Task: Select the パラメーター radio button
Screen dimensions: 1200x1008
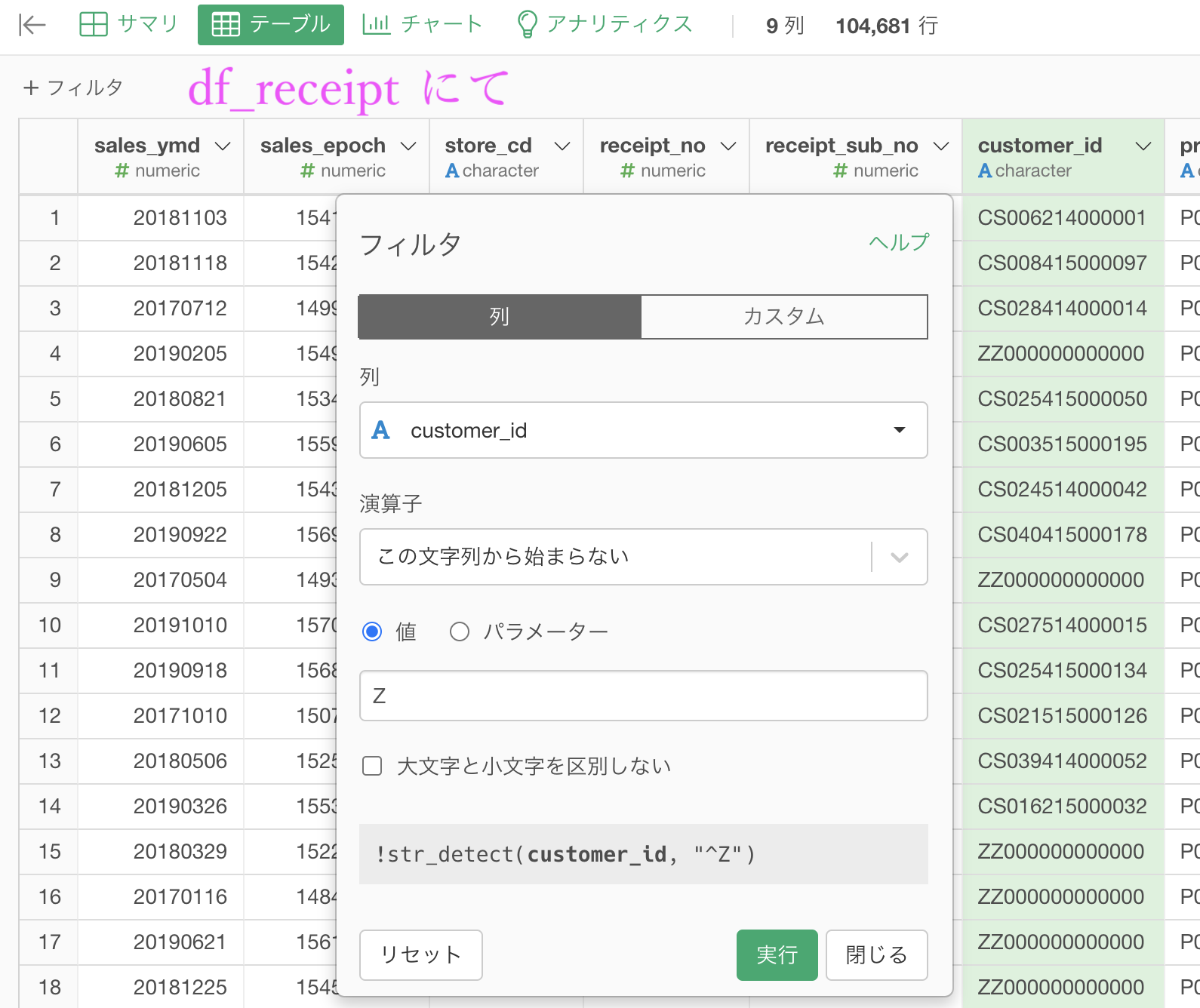Action: [460, 632]
